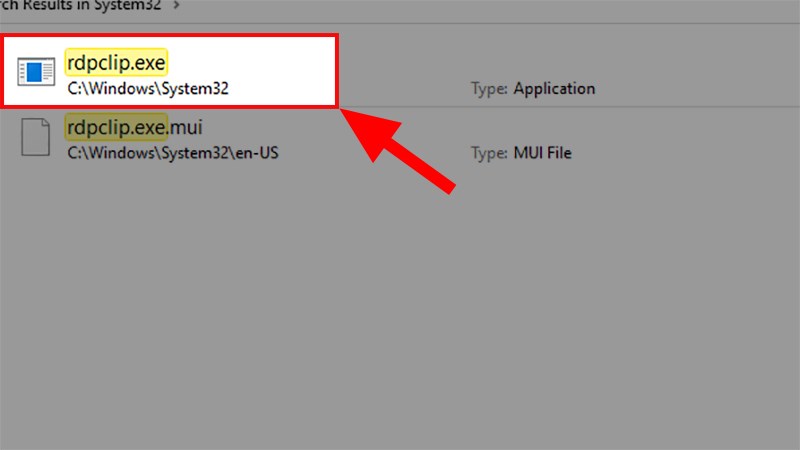Expand breadcrumb chevron after Search Results in System32
This screenshot has height=450, width=800.
[x=177, y=6]
